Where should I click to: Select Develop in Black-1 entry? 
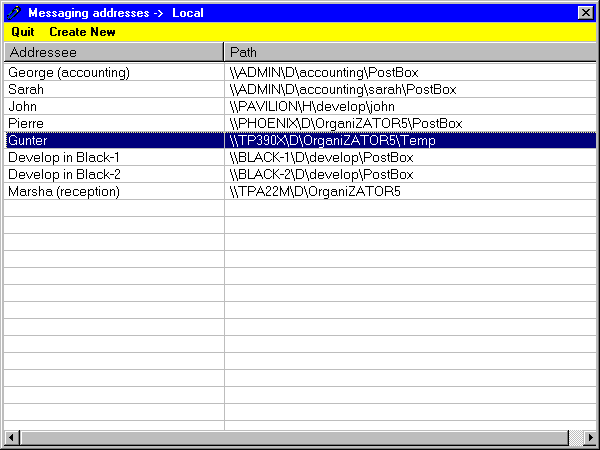[x=64, y=157]
